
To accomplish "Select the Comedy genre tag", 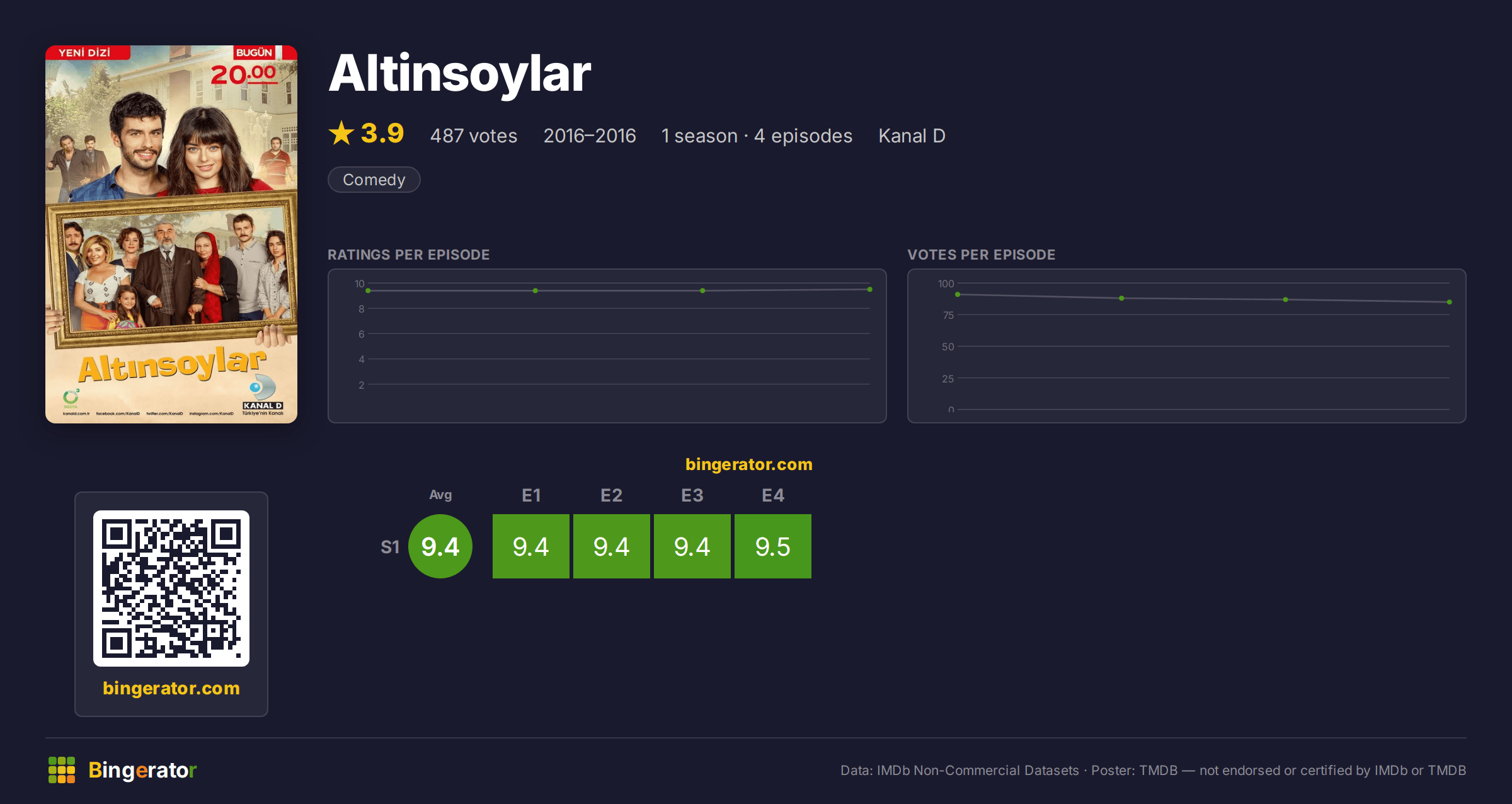I will pos(374,180).
